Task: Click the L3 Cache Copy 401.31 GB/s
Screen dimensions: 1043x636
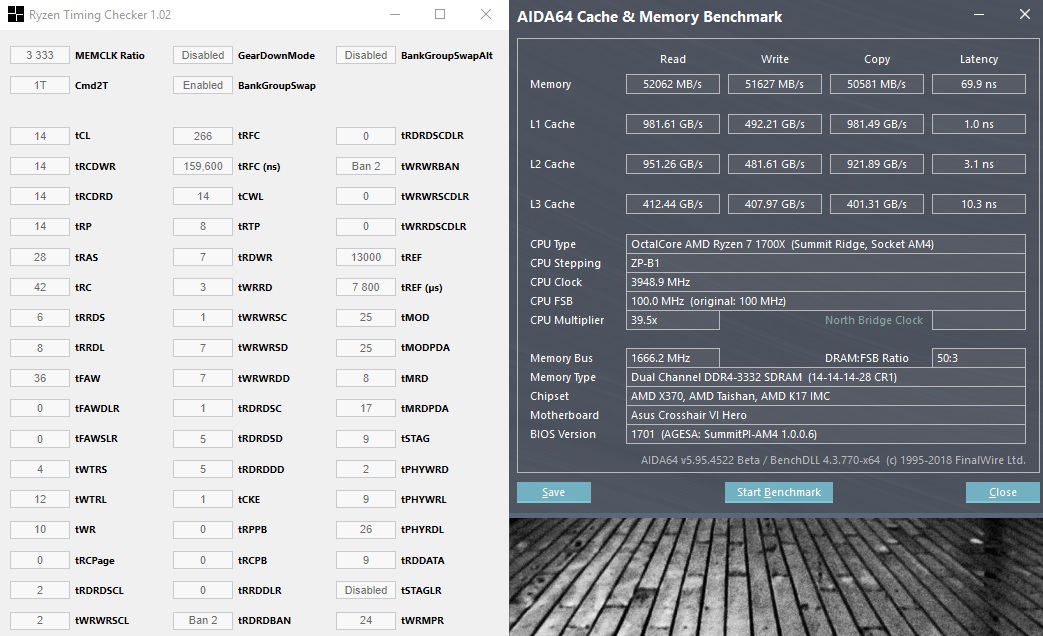Action: pos(877,204)
